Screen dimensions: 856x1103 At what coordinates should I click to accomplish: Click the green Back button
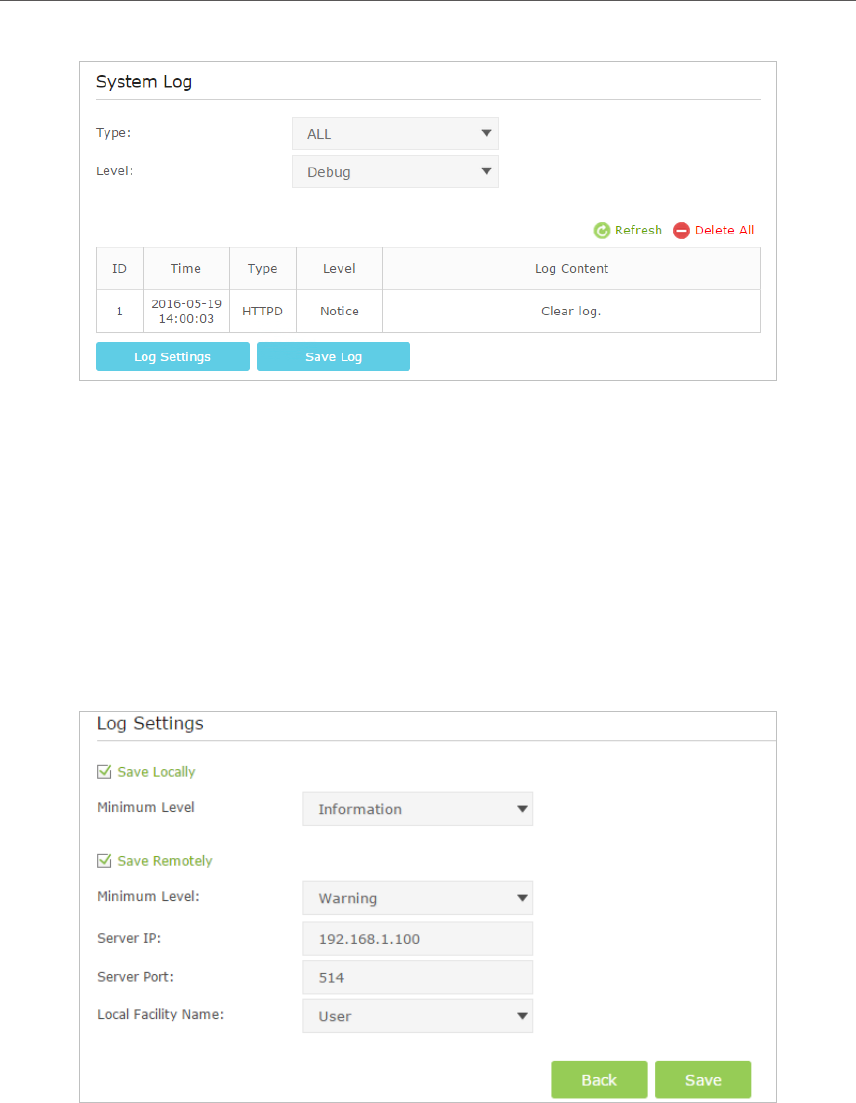click(599, 1080)
